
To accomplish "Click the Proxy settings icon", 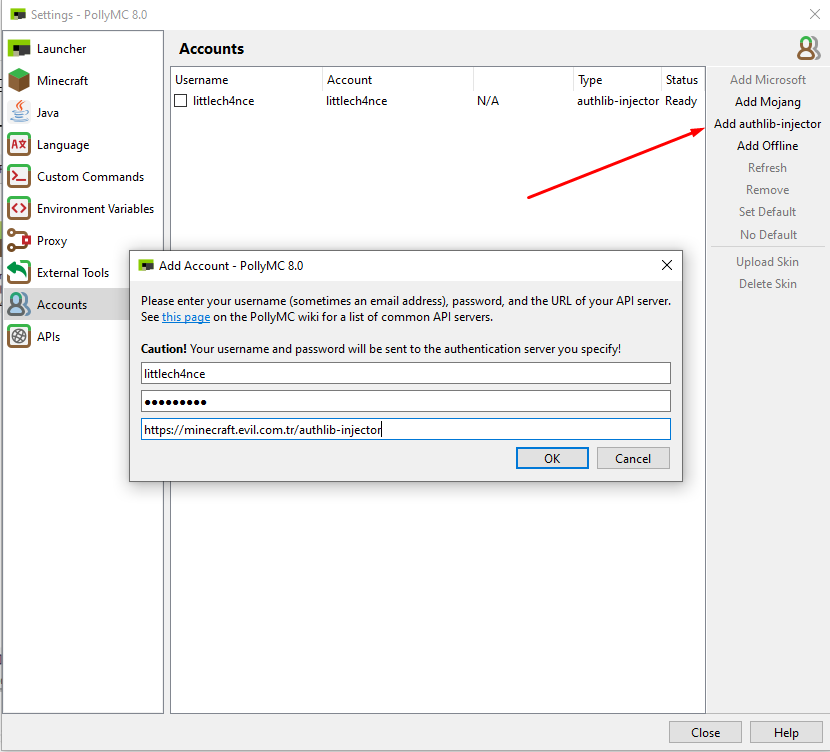I will click(x=19, y=240).
